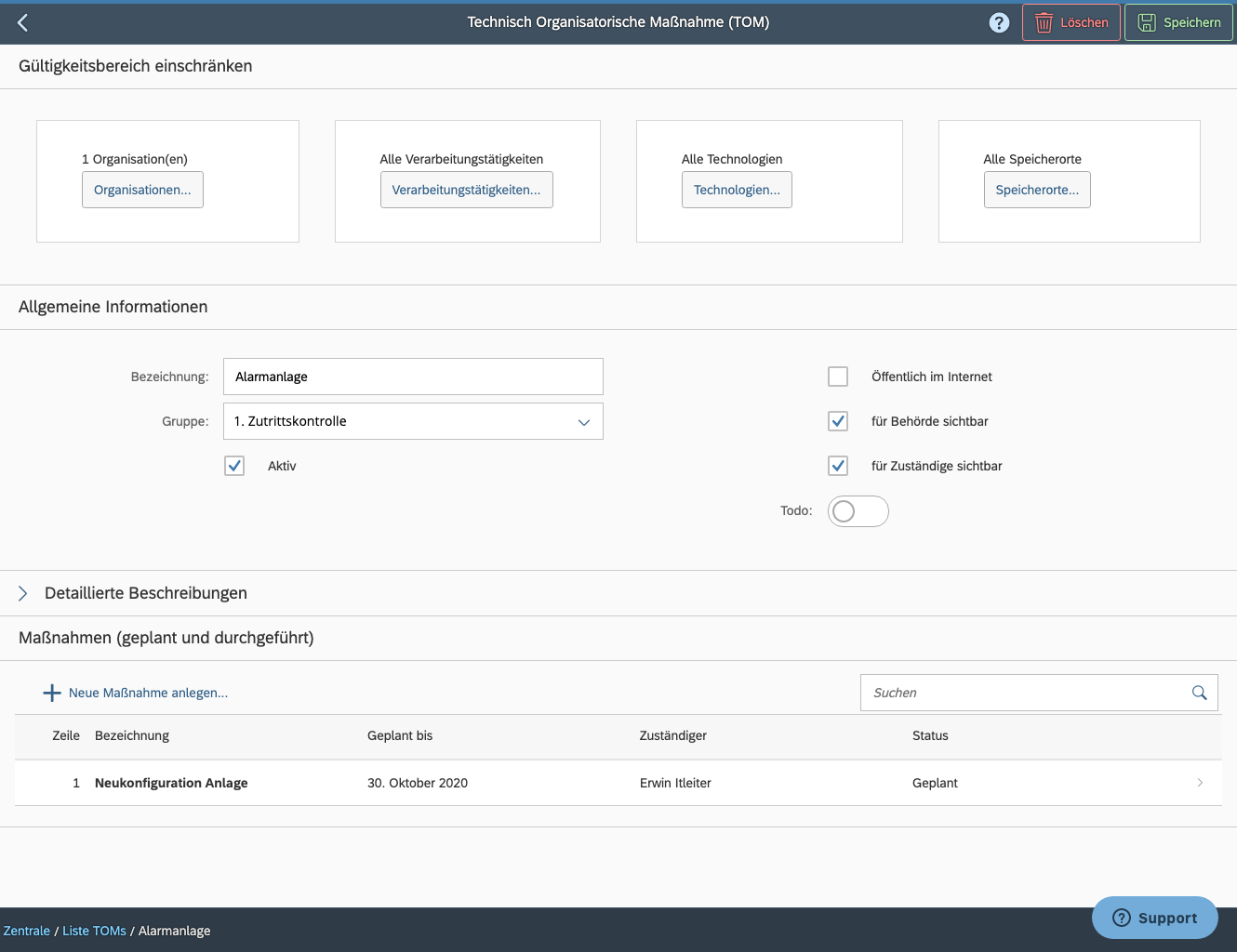Image resolution: width=1237 pixels, height=952 pixels.
Task: Trigger search with the magnifier icon
Action: point(1199,692)
